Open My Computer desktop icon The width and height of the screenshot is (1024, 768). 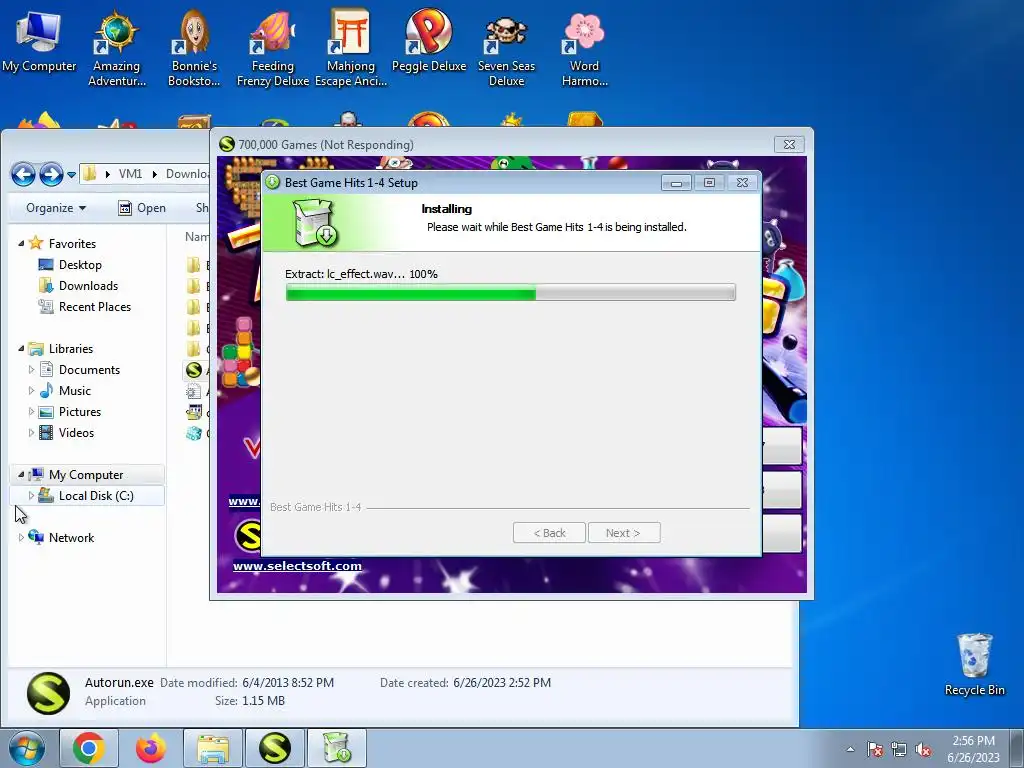point(39,42)
